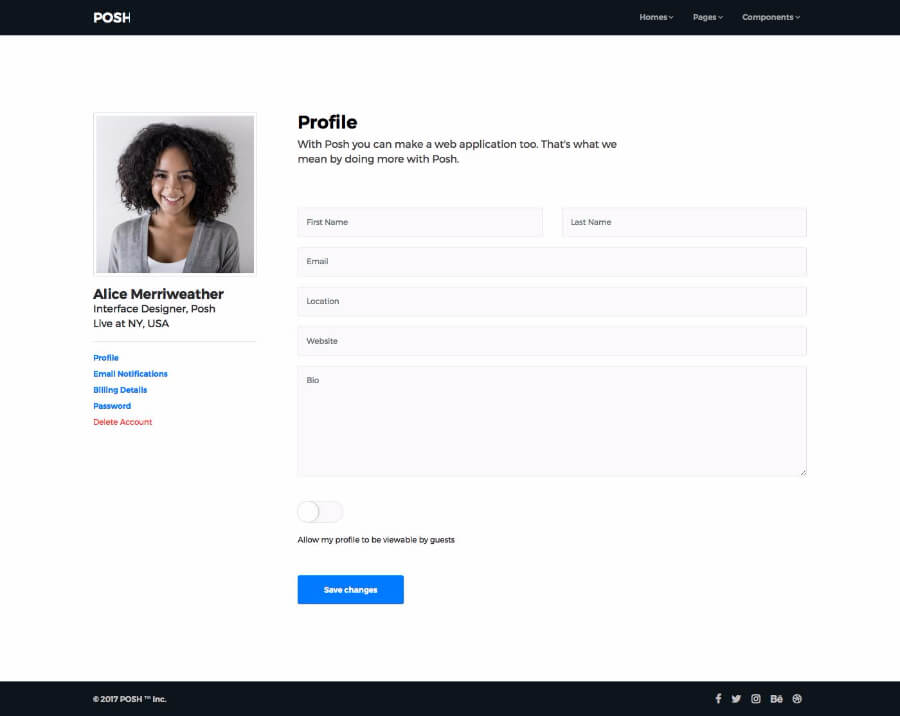The width and height of the screenshot is (900, 716).
Task: Open the Pages dropdown in the navbar
Action: 707,17
